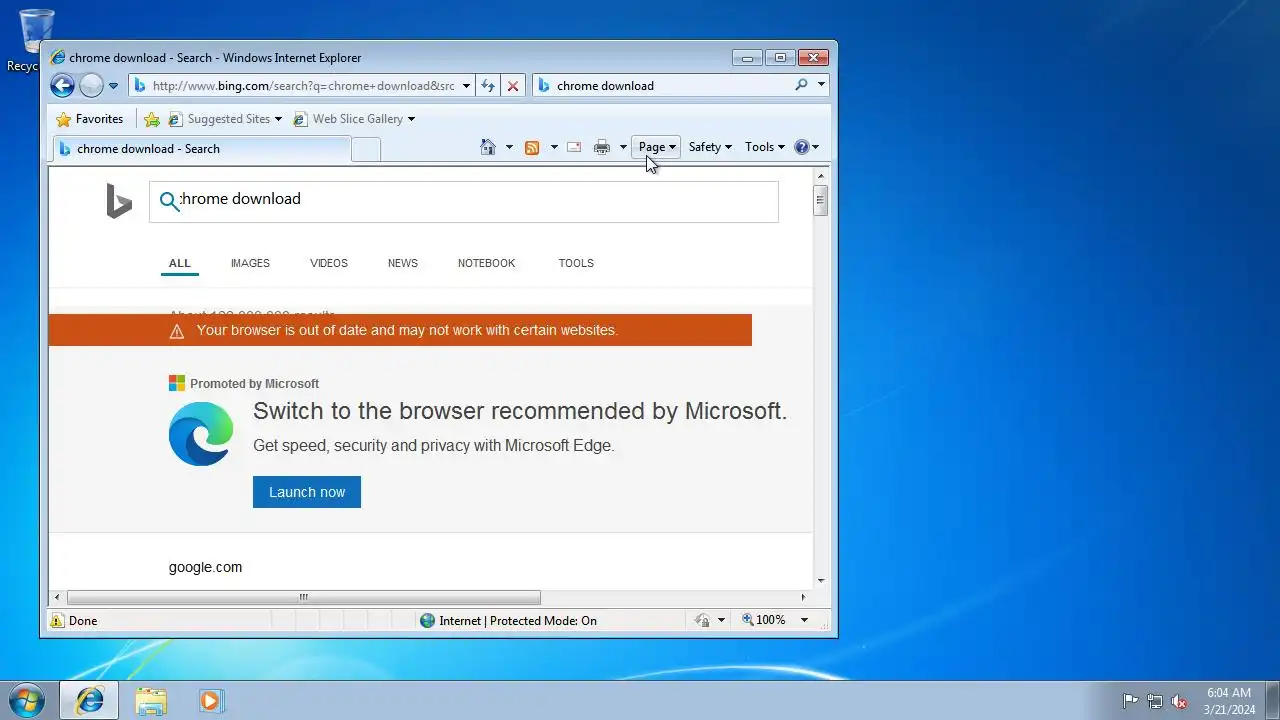Screen dimensions: 1280x720
Task: Click the Print icon
Action: point(602,147)
